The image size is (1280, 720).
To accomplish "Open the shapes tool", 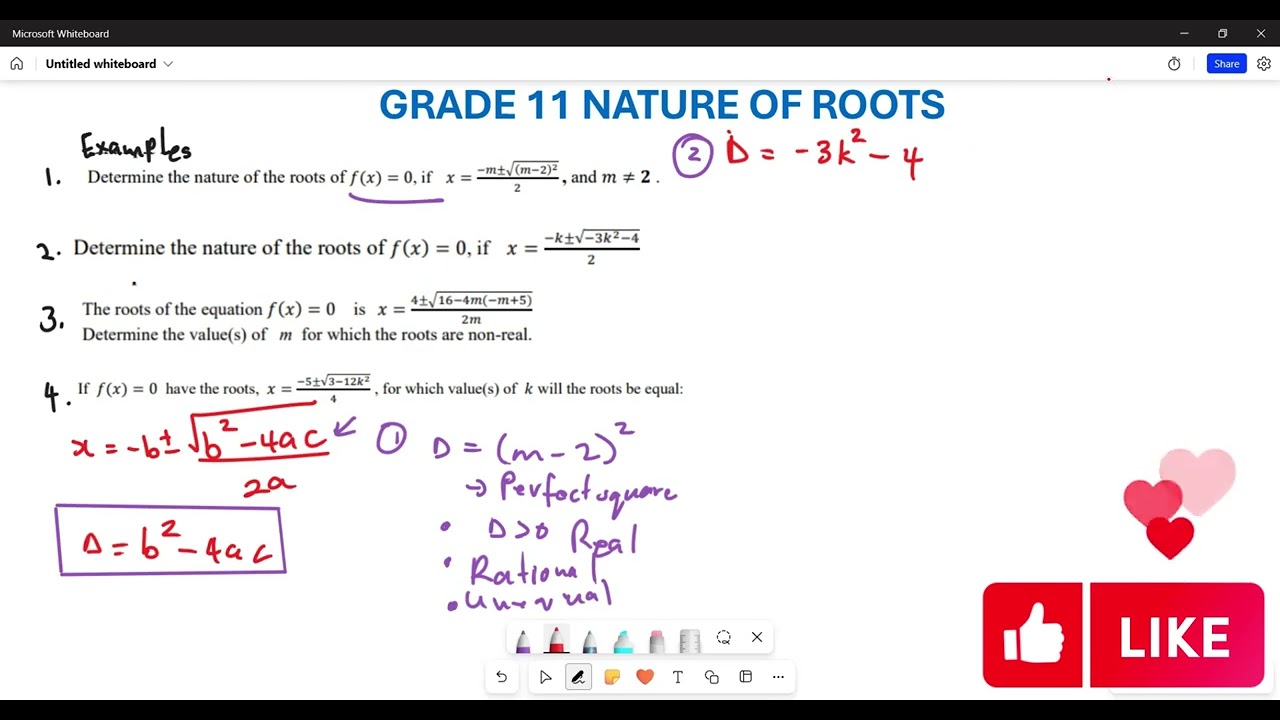I will coord(712,677).
